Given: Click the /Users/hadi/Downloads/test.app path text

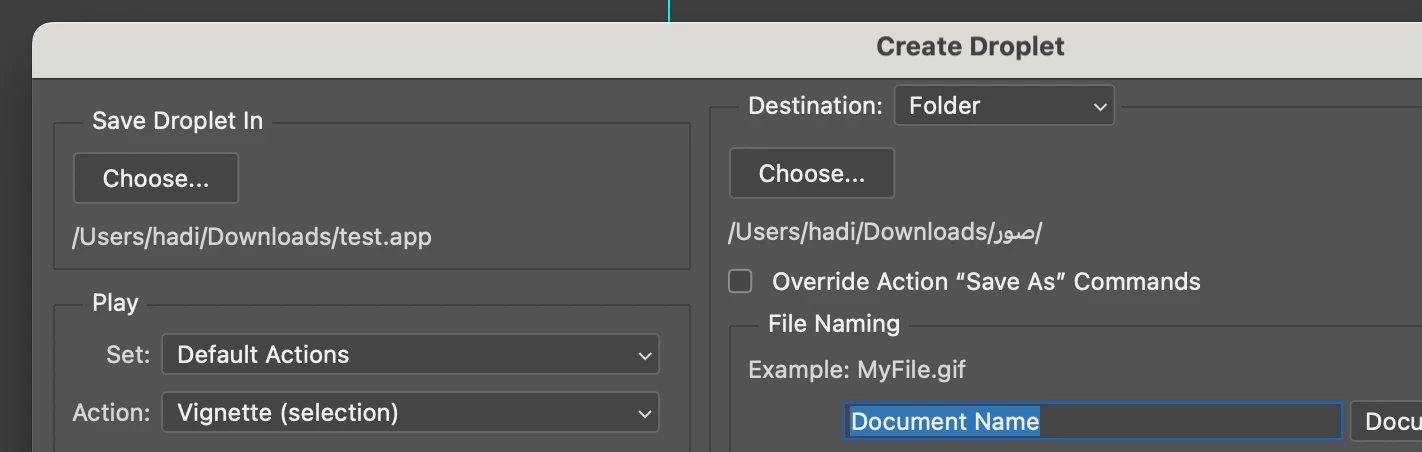Looking at the screenshot, I should (x=252, y=237).
